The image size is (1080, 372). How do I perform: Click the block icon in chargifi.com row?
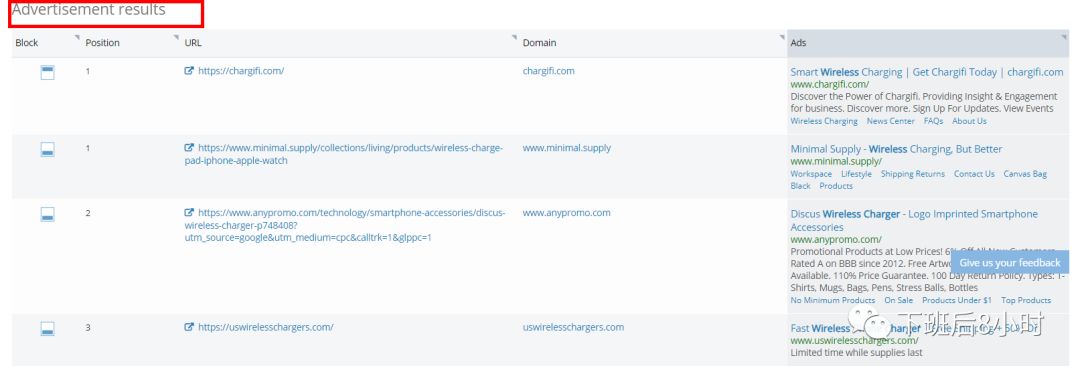click(x=48, y=72)
